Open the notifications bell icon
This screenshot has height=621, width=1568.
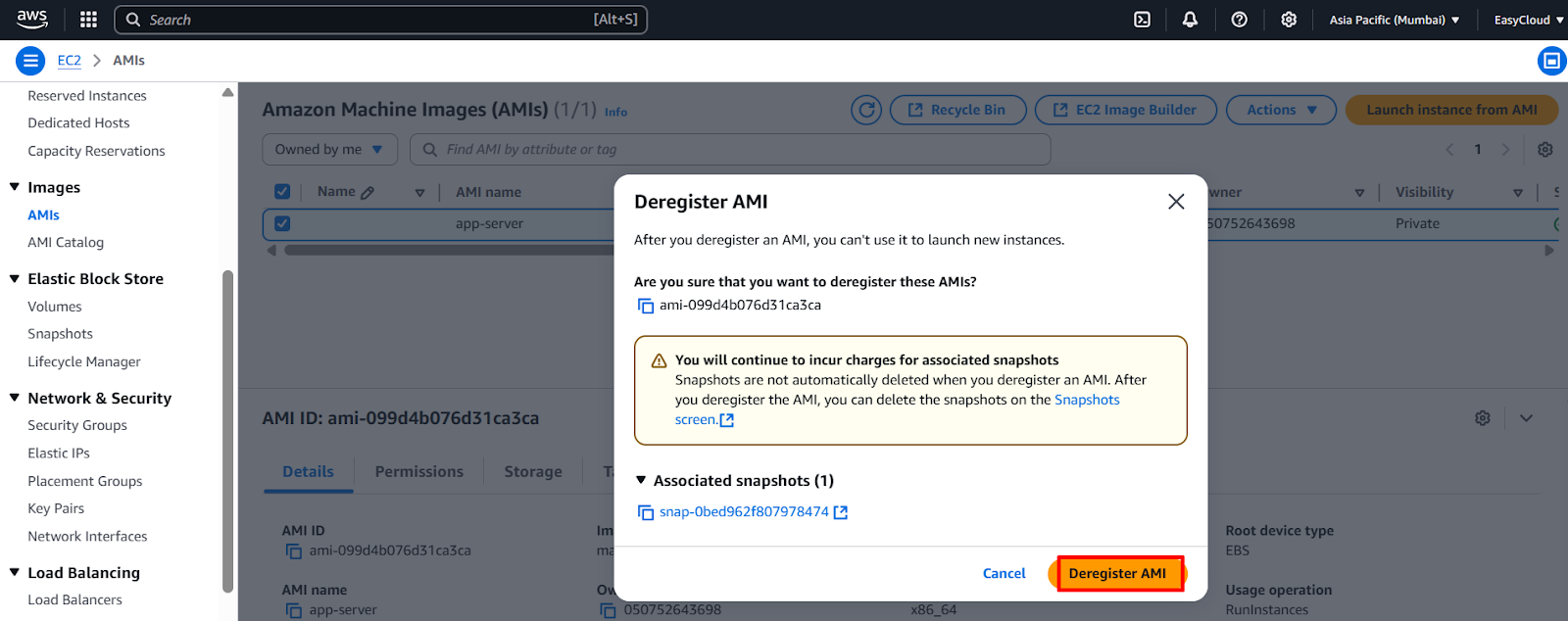pos(1190,20)
